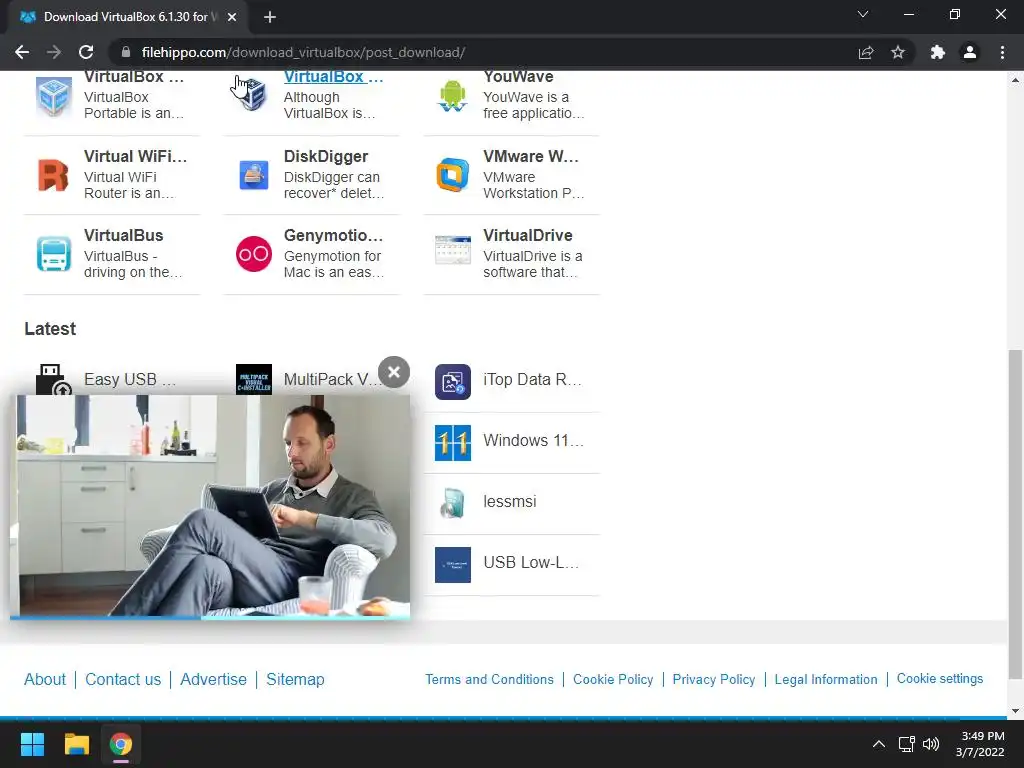Open the Virtual WiFi... title link
The image size is (1024, 768).
click(x=135, y=157)
